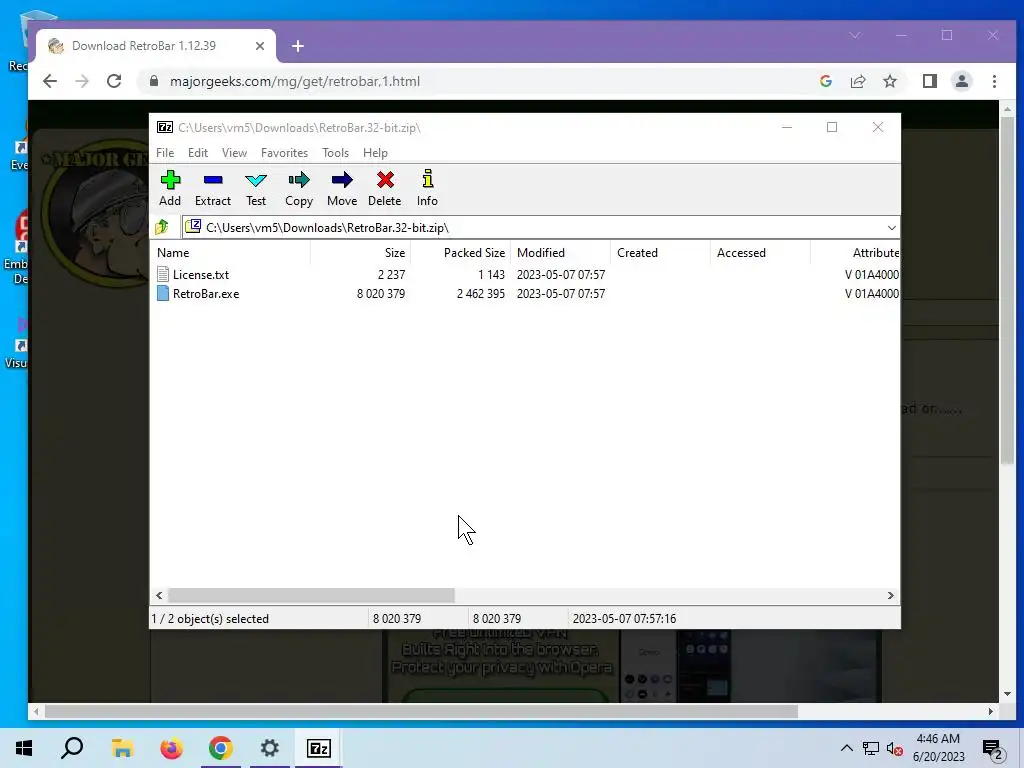This screenshot has height=768, width=1024.
Task: Click 7-Zip scrollbar right arrow
Action: pos(891,595)
